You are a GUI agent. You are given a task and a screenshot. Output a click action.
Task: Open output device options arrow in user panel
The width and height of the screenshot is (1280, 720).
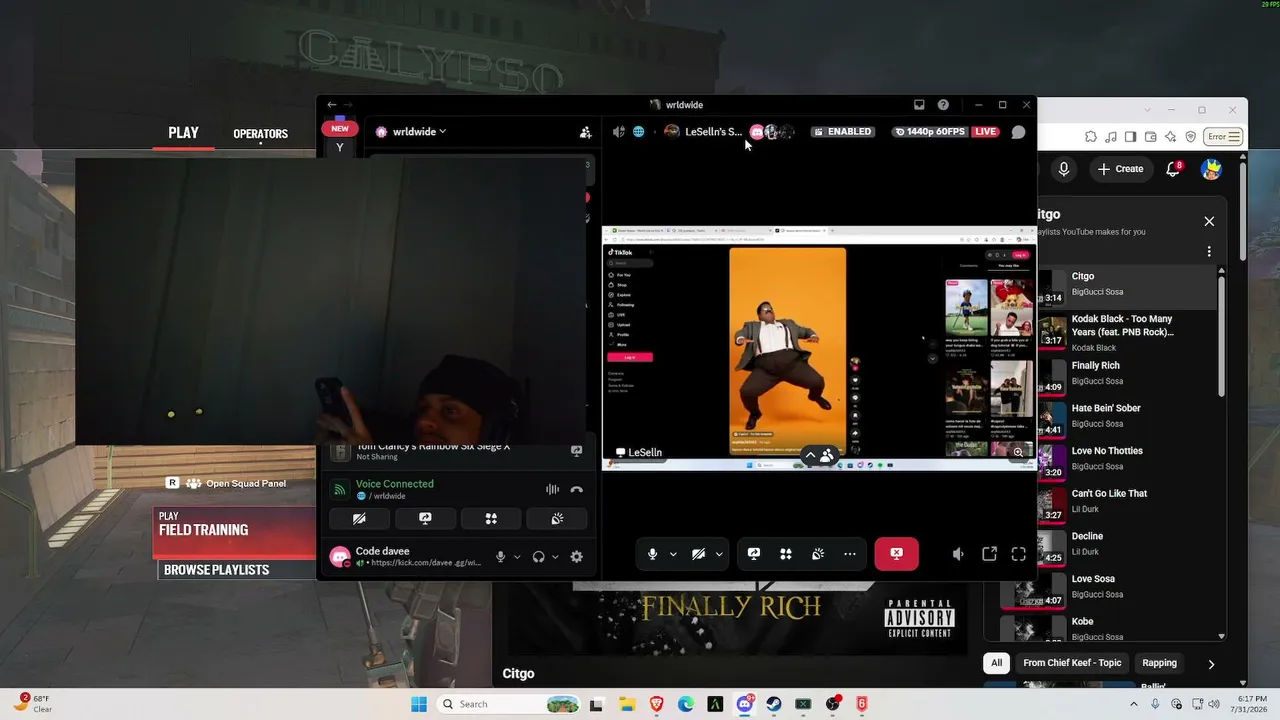click(555, 557)
